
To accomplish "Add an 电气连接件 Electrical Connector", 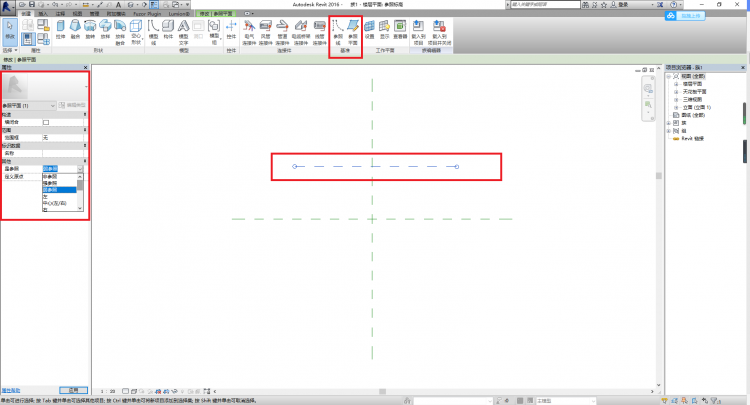I will pyautogui.click(x=249, y=33).
